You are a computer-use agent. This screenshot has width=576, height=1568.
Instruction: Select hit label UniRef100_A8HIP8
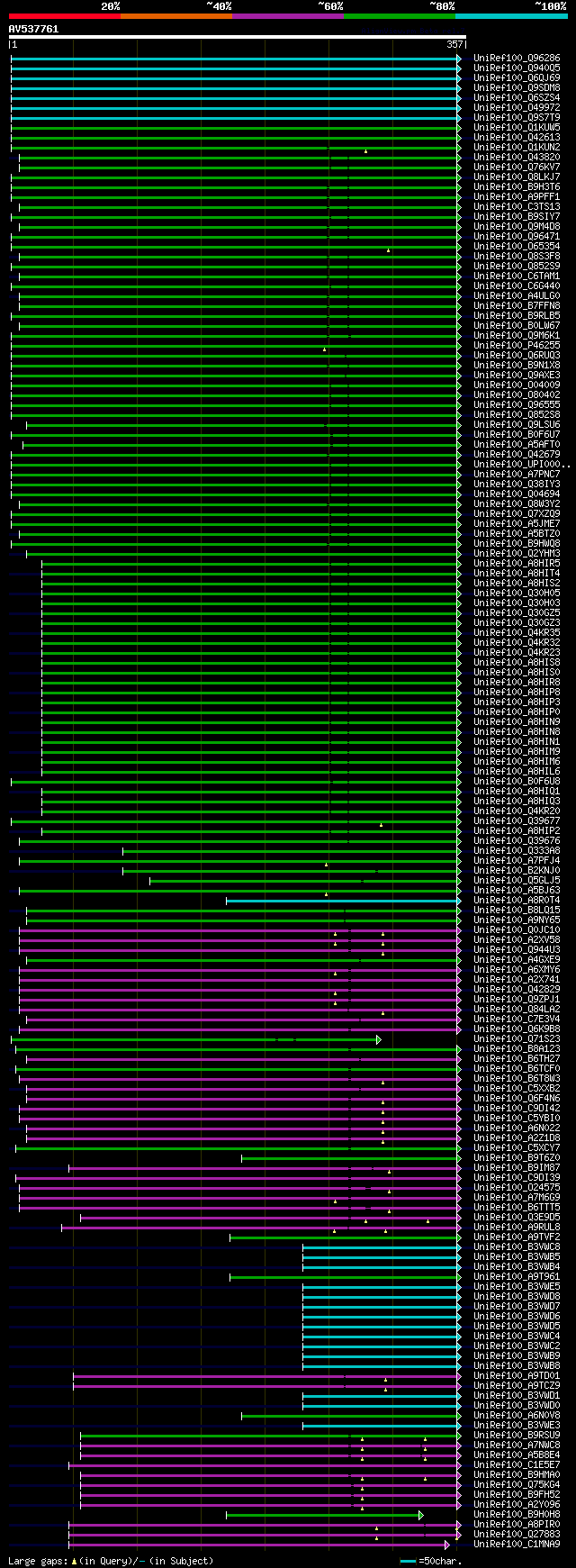tap(517, 693)
